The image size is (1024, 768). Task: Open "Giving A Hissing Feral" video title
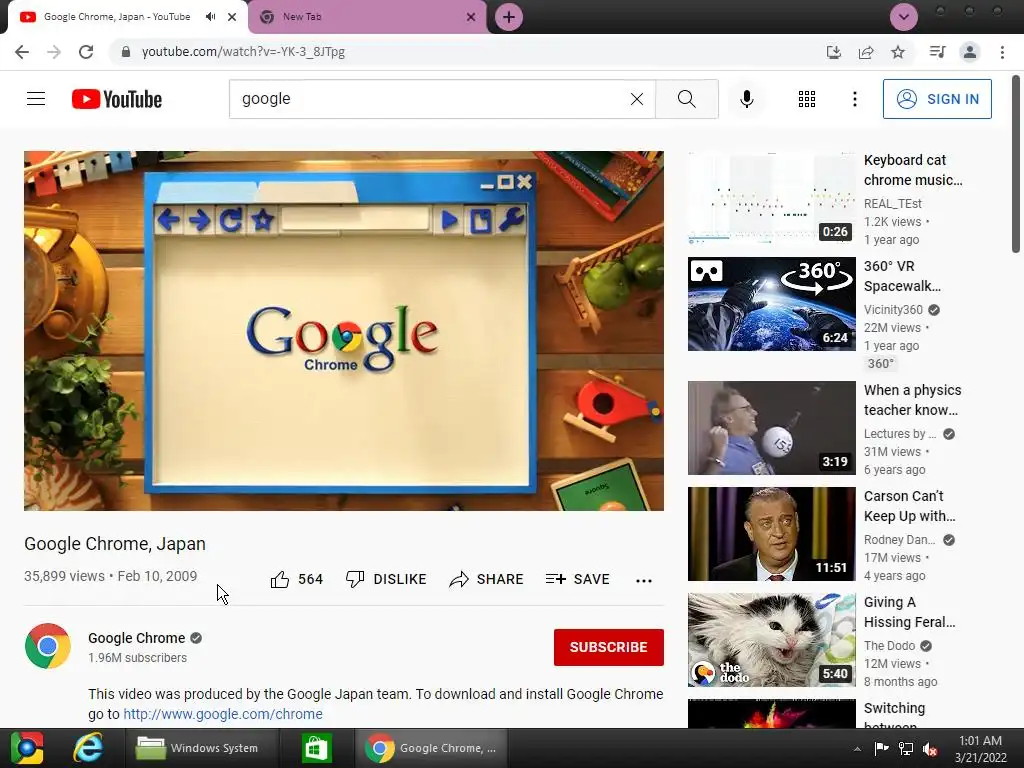click(909, 612)
